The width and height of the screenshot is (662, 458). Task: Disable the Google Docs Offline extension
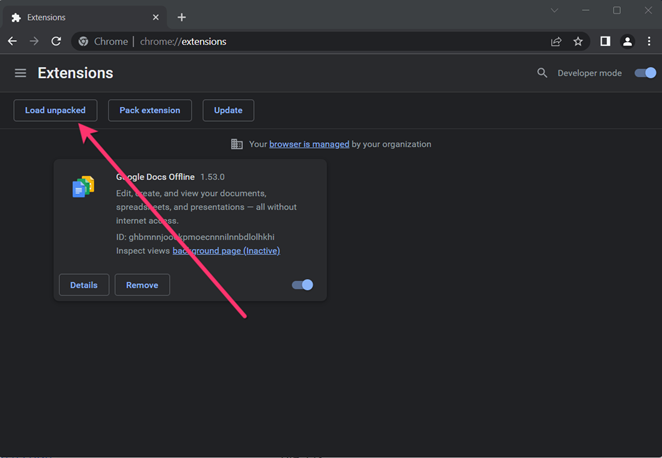click(x=302, y=285)
